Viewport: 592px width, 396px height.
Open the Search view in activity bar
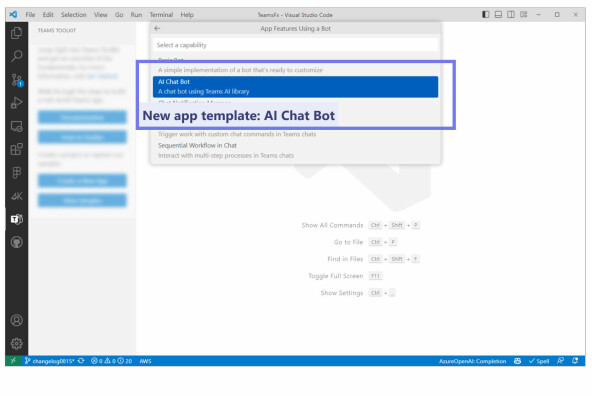(16, 56)
